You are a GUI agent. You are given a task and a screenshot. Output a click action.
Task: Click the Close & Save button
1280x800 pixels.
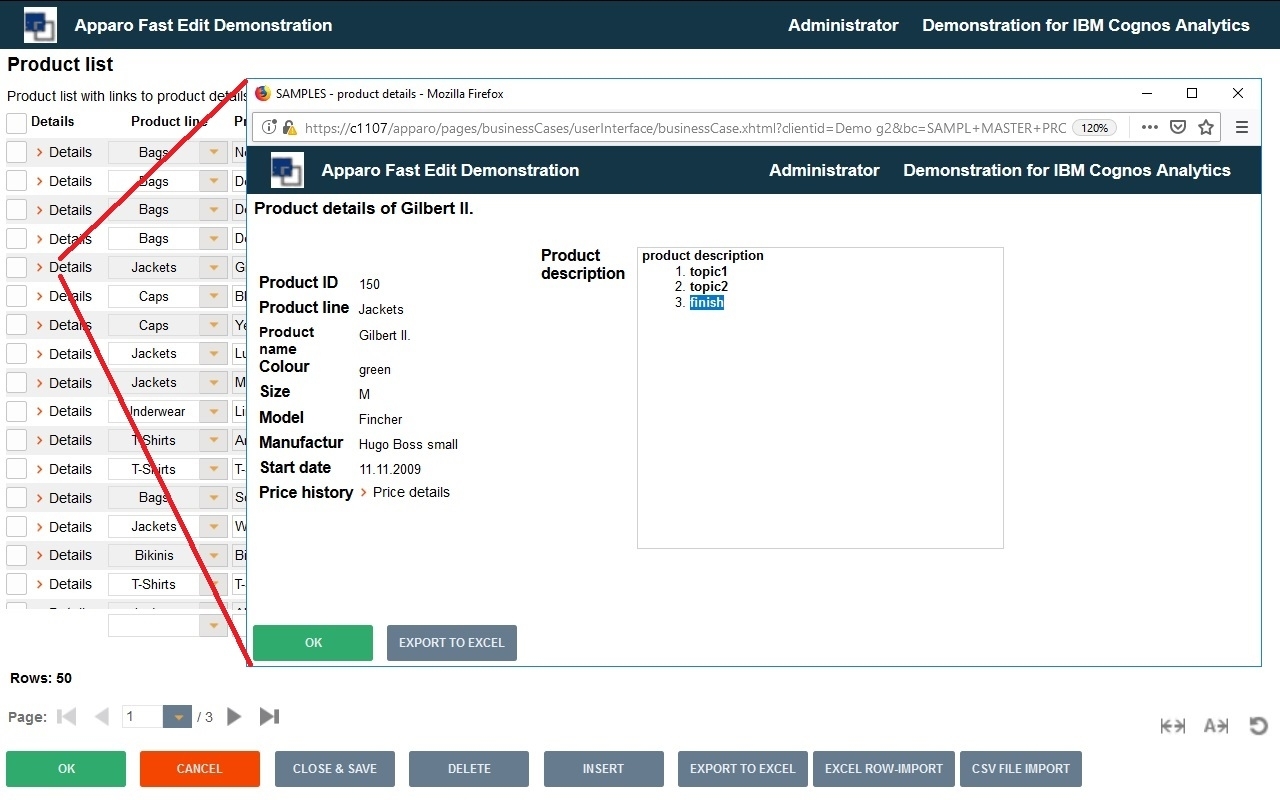pyautogui.click(x=335, y=769)
